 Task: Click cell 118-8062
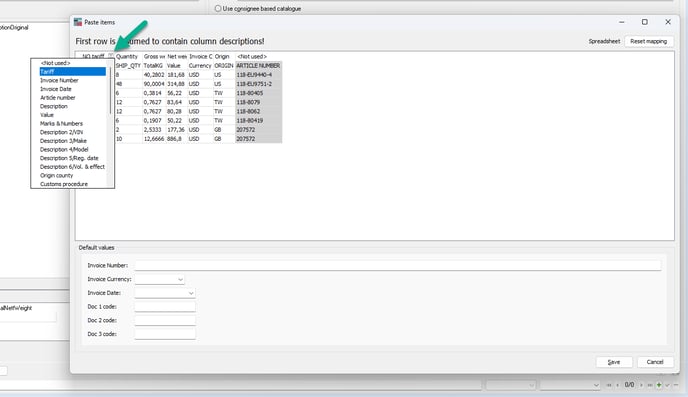[x=258, y=111]
